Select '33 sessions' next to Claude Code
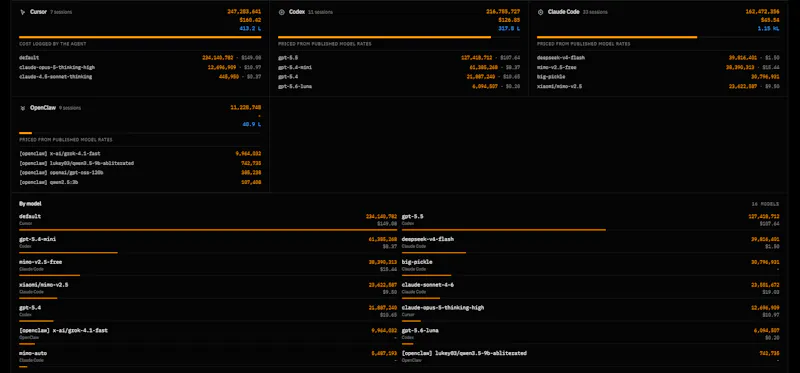The width and height of the screenshot is (800, 373). tap(595, 12)
